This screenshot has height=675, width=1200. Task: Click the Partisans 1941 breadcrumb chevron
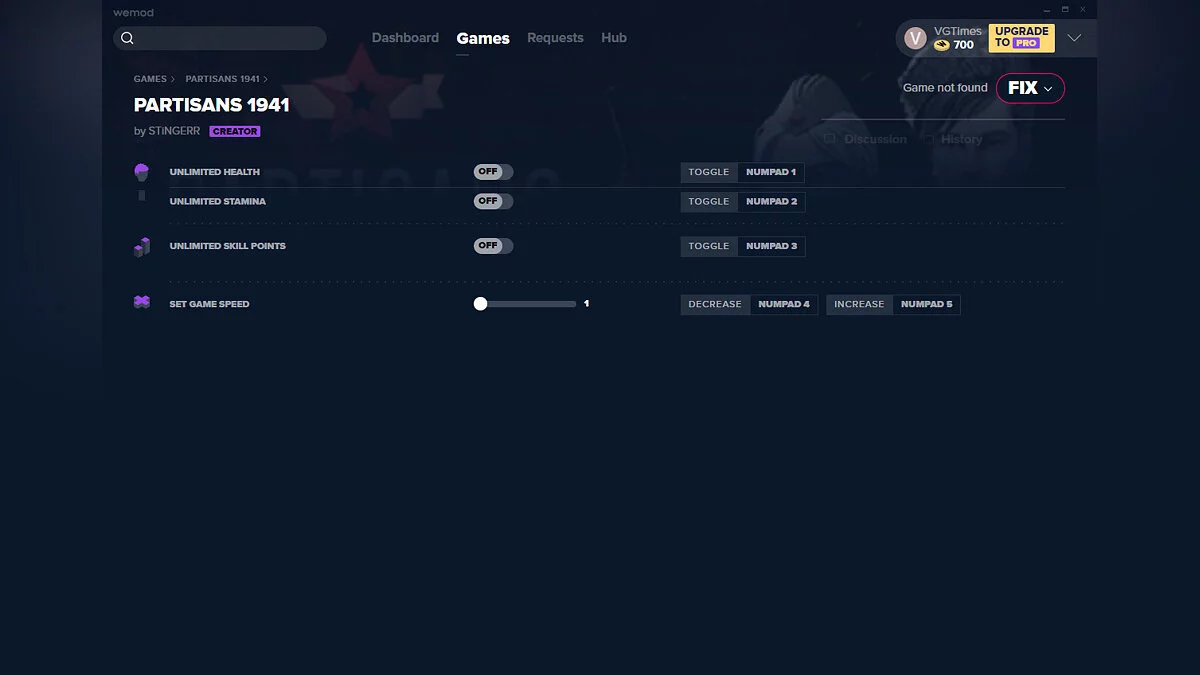(265, 79)
